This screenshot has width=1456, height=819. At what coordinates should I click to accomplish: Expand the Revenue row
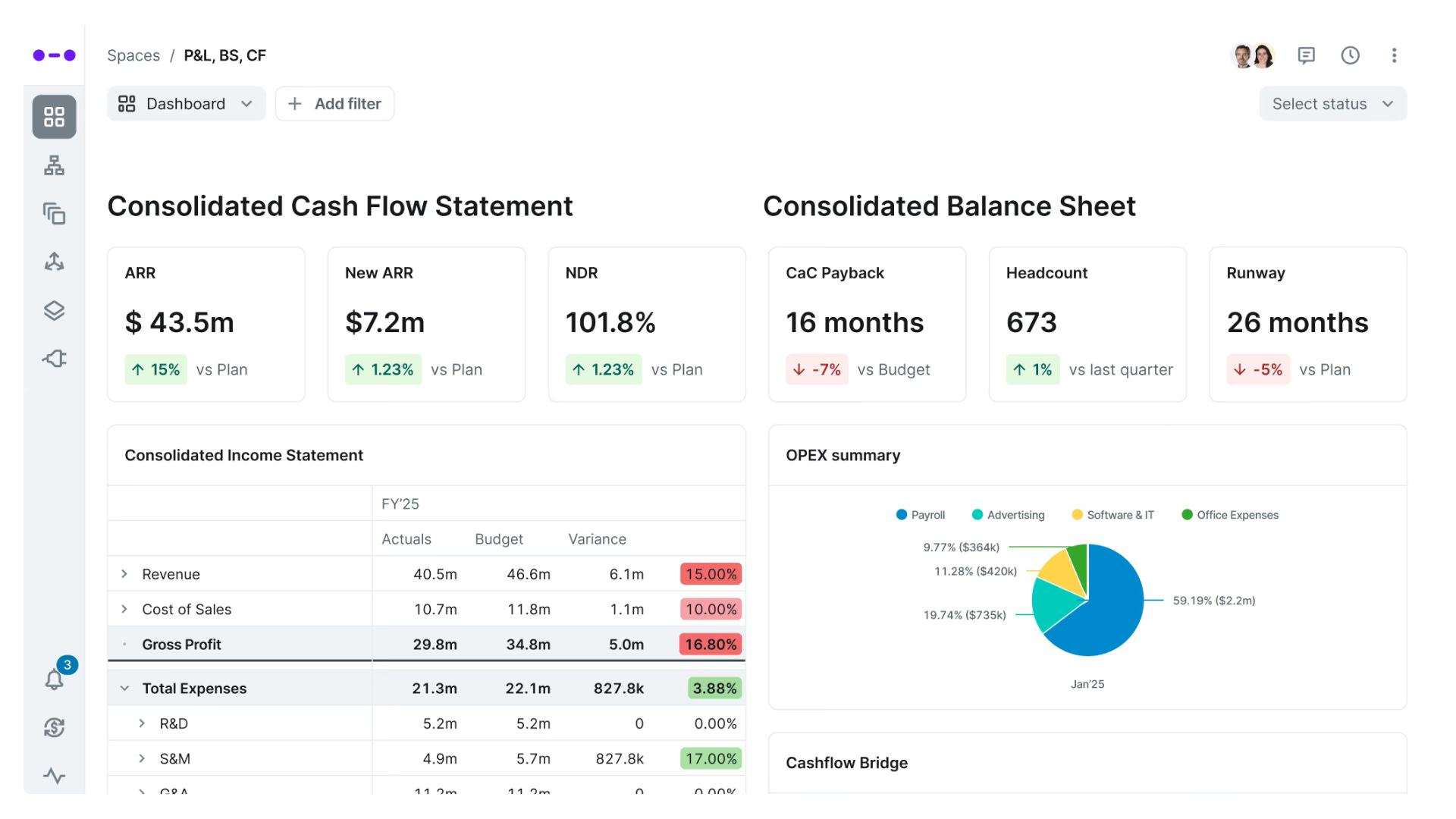pos(124,574)
